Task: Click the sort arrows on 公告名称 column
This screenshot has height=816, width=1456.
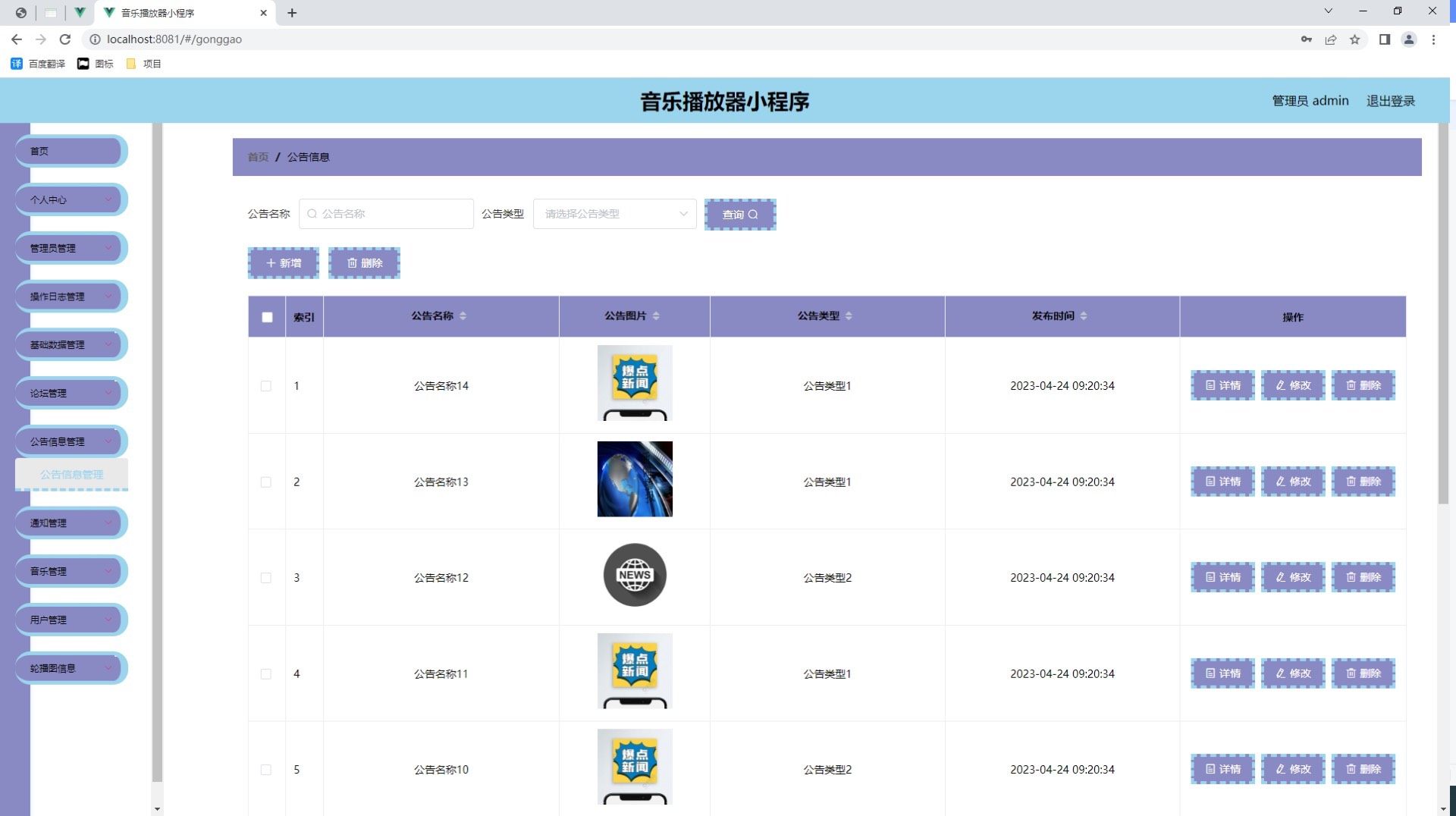Action: (x=463, y=316)
